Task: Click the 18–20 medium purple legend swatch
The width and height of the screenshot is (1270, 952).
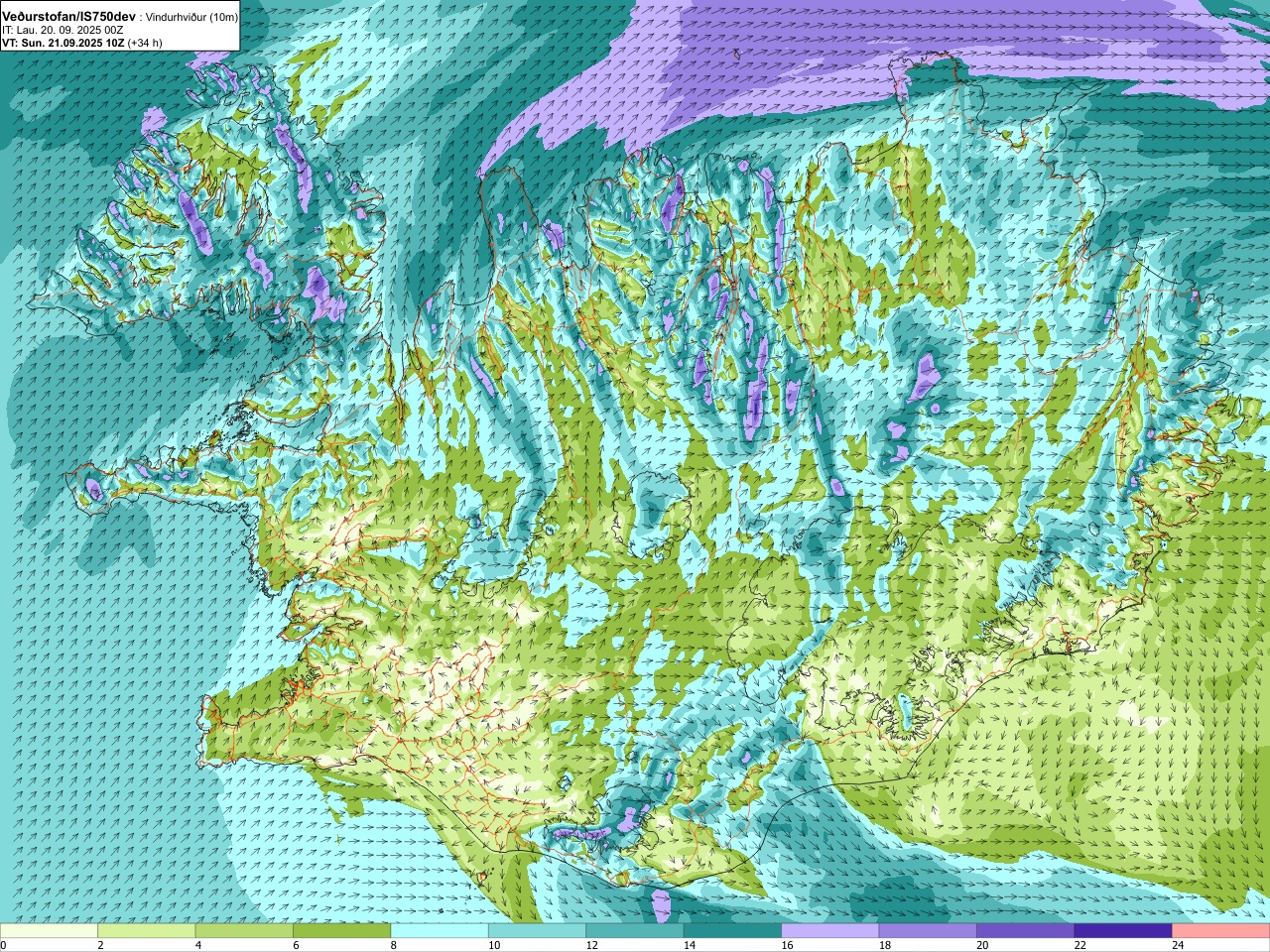Action: [x=928, y=931]
